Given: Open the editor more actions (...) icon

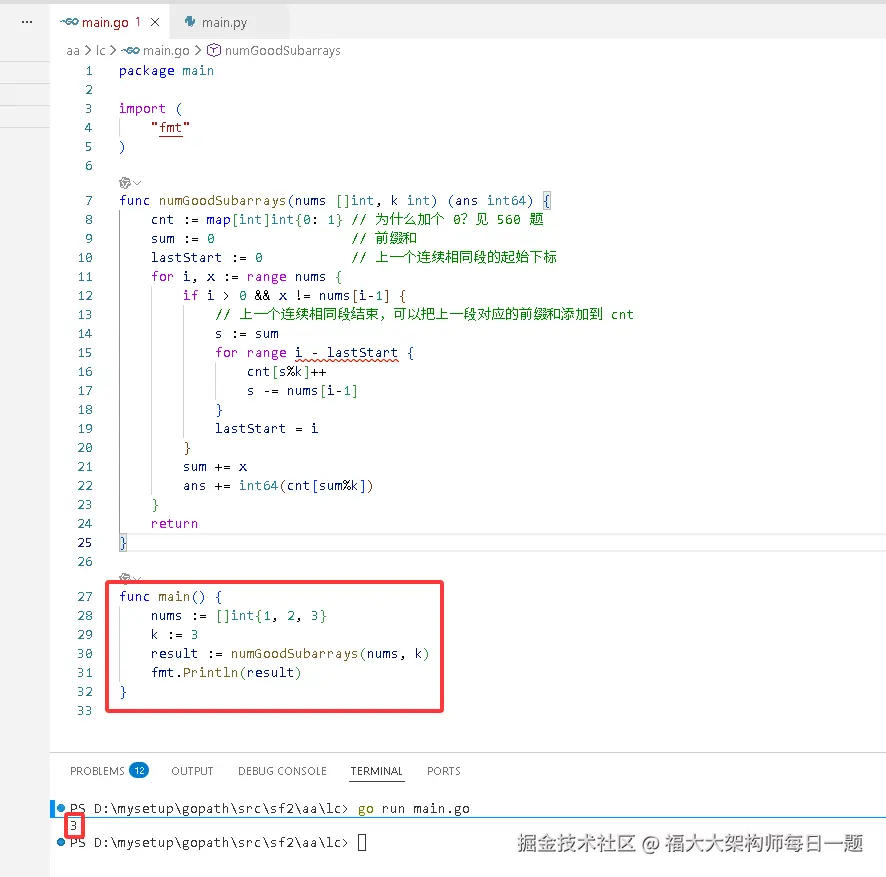Looking at the screenshot, I should [x=26, y=21].
